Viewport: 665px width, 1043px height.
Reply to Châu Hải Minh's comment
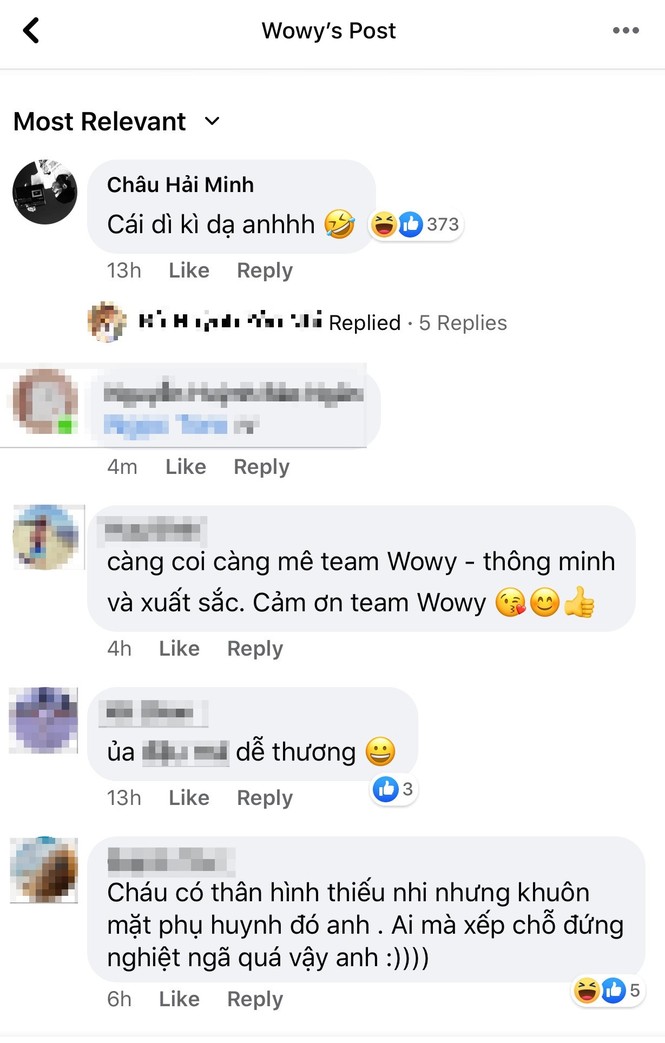[265, 271]
